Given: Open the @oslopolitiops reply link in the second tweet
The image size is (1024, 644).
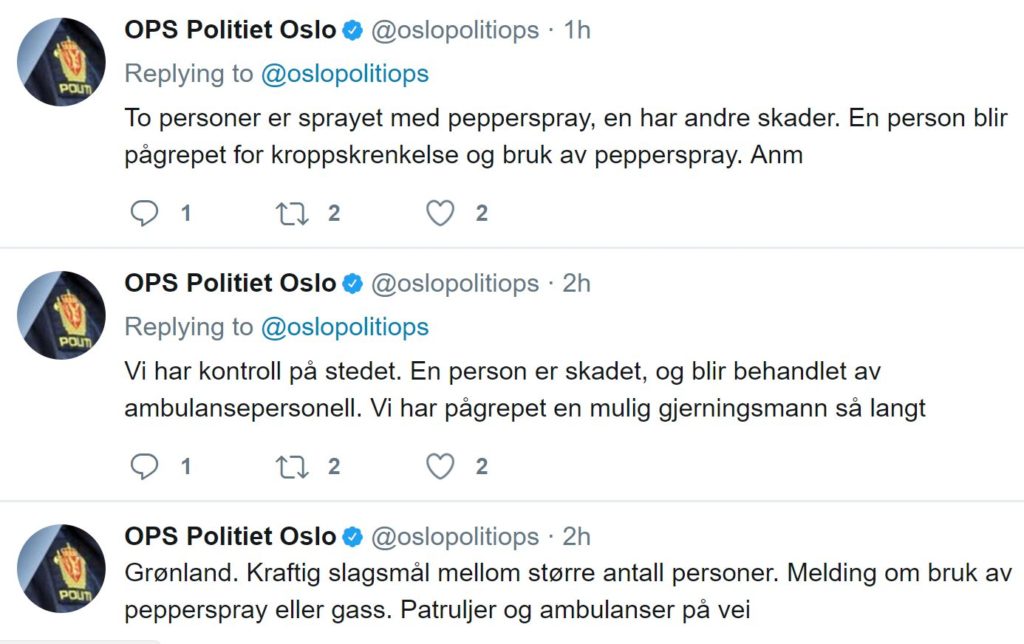Looking at the screenshot, I should (x=344, y=327).
